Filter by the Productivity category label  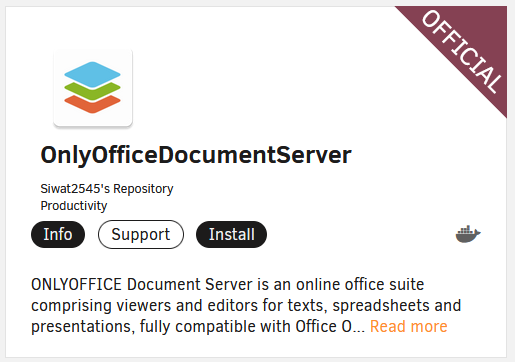pyautogui.click(x=74, y=206)
